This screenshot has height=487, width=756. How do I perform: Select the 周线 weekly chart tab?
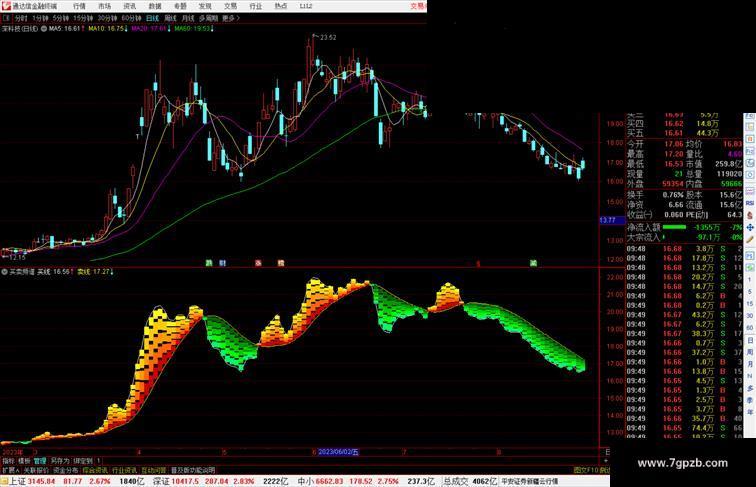click(x=170, y=18)
